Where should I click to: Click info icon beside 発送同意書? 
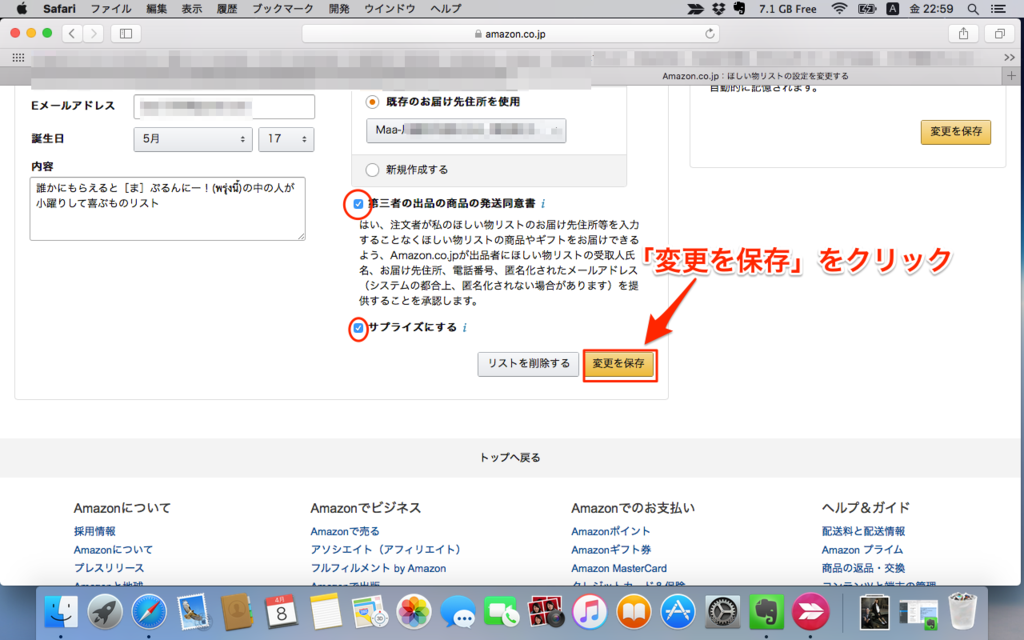543,204
